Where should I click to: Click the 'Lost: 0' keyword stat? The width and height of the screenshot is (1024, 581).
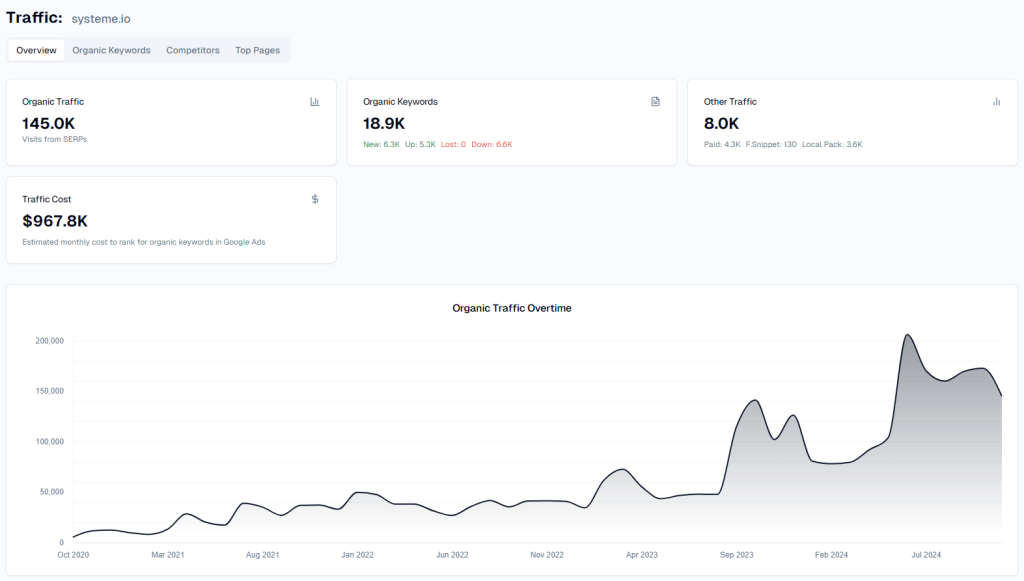coord(453,144)
